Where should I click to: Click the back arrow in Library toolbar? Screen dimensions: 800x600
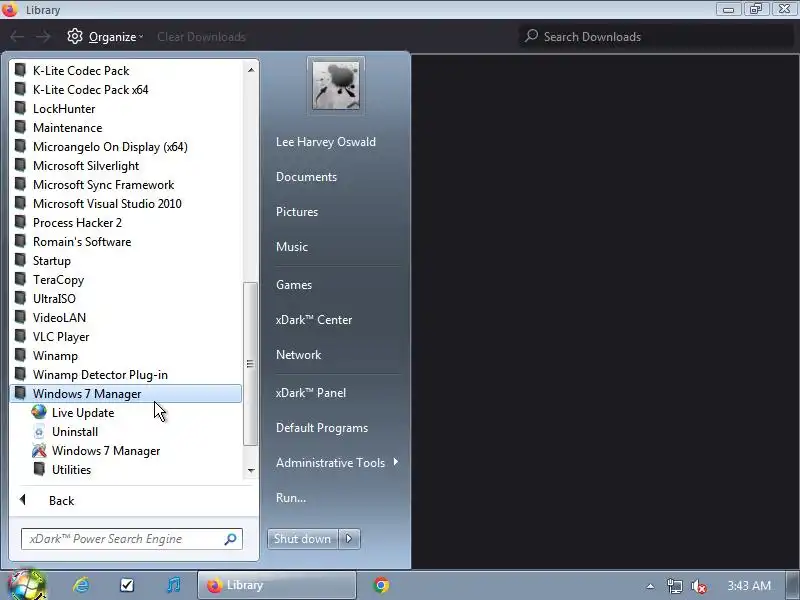pos(17,36)
